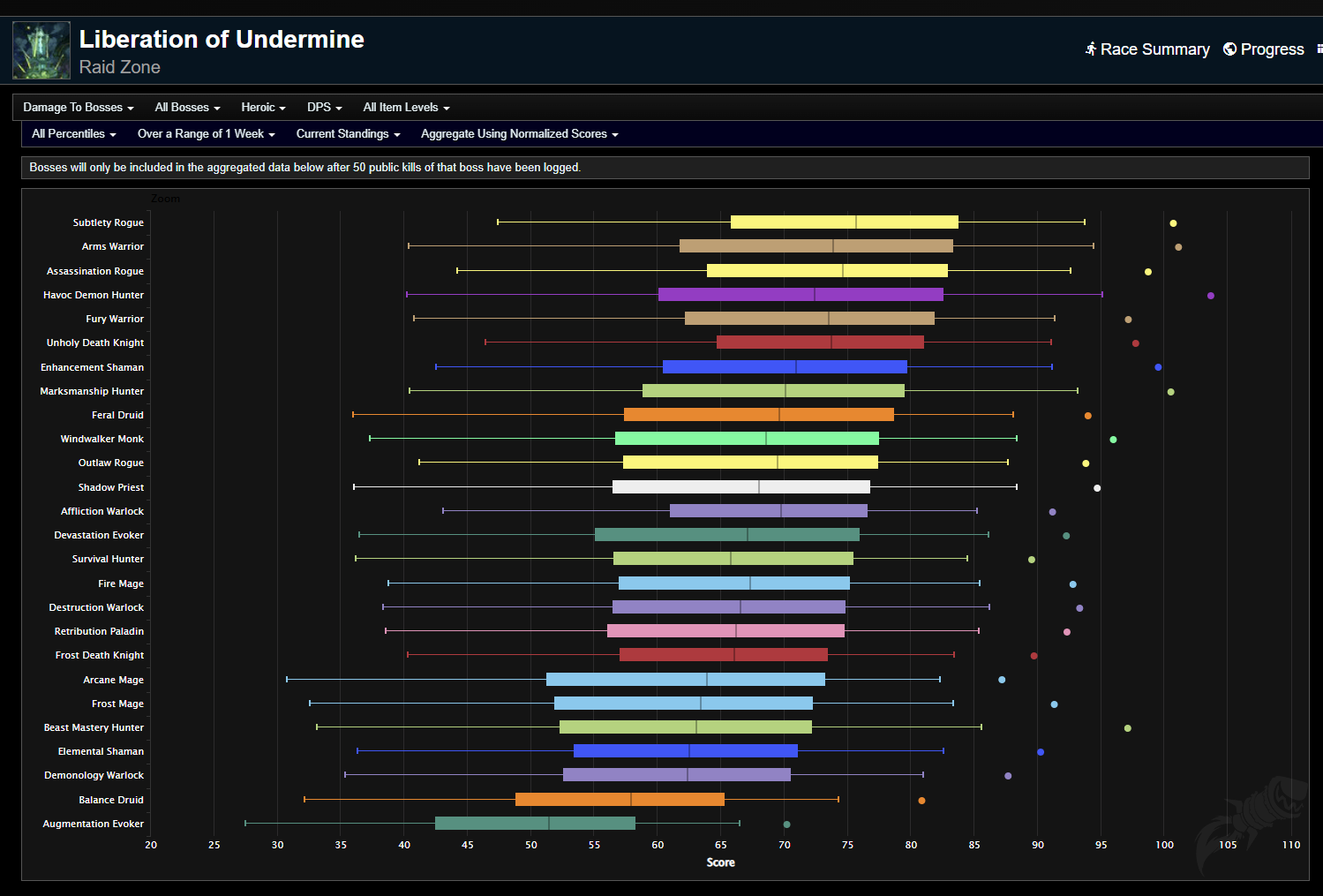Open the All Percentiles menu
The image size is (1323, 896).
coord(73,134)
